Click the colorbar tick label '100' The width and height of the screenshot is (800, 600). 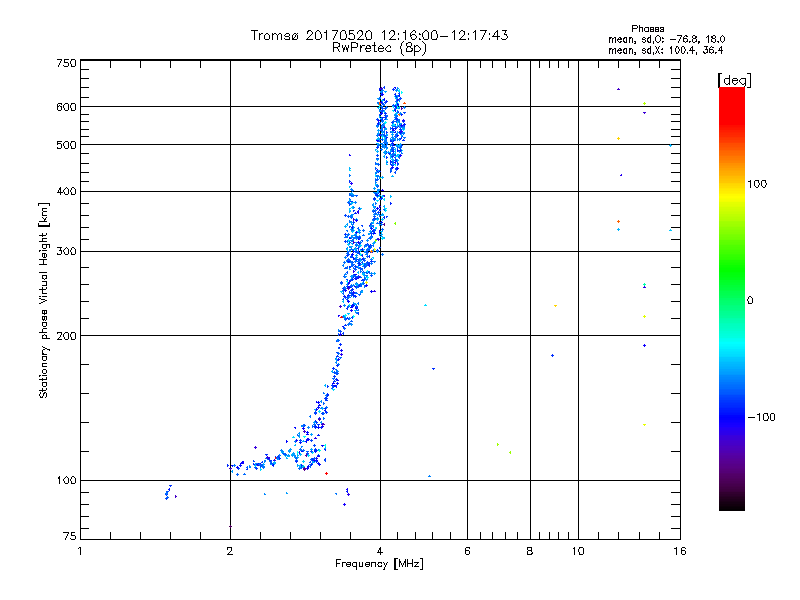757,184
